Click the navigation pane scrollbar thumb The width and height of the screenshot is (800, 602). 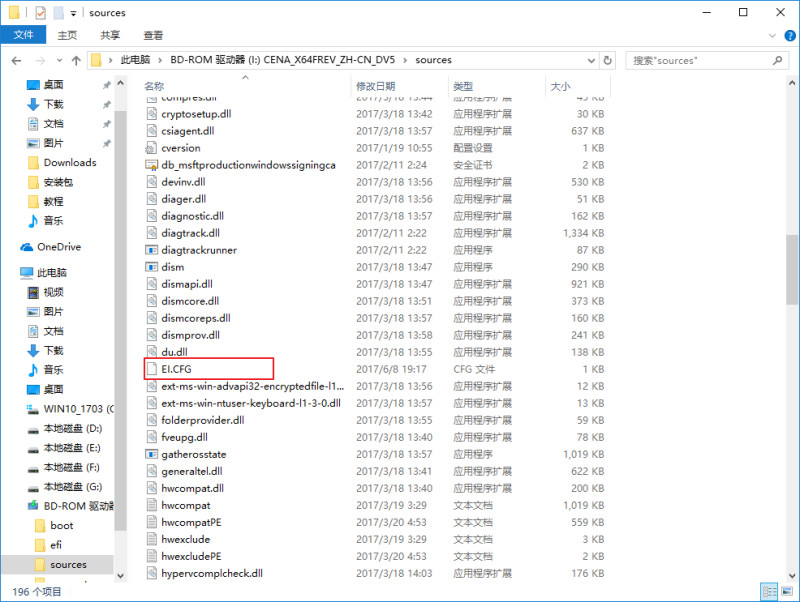point(120,320)
